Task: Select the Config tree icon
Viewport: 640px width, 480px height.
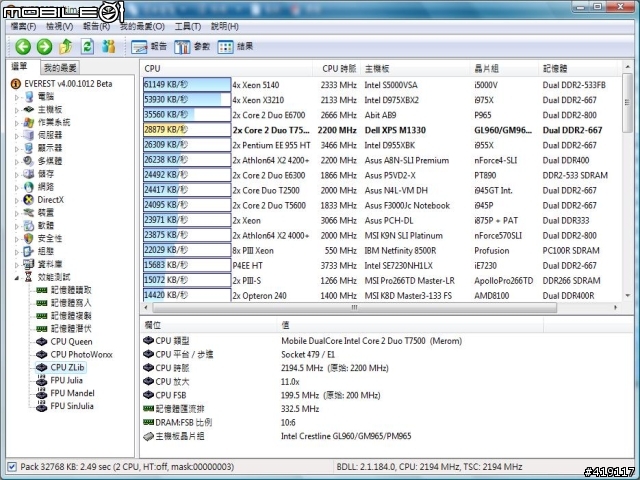Action: [x=29, y=251]
